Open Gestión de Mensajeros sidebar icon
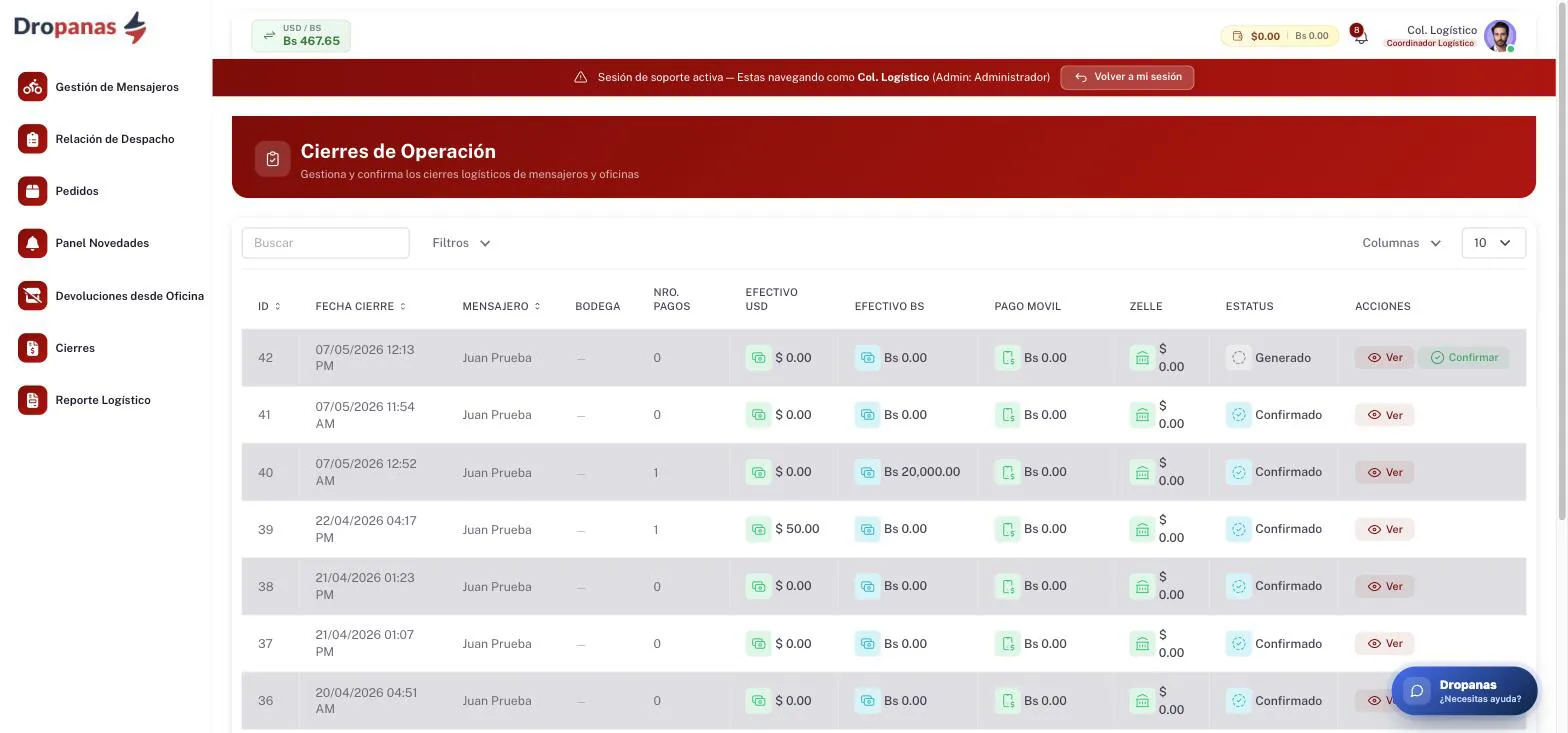 (x=32, y=87)
